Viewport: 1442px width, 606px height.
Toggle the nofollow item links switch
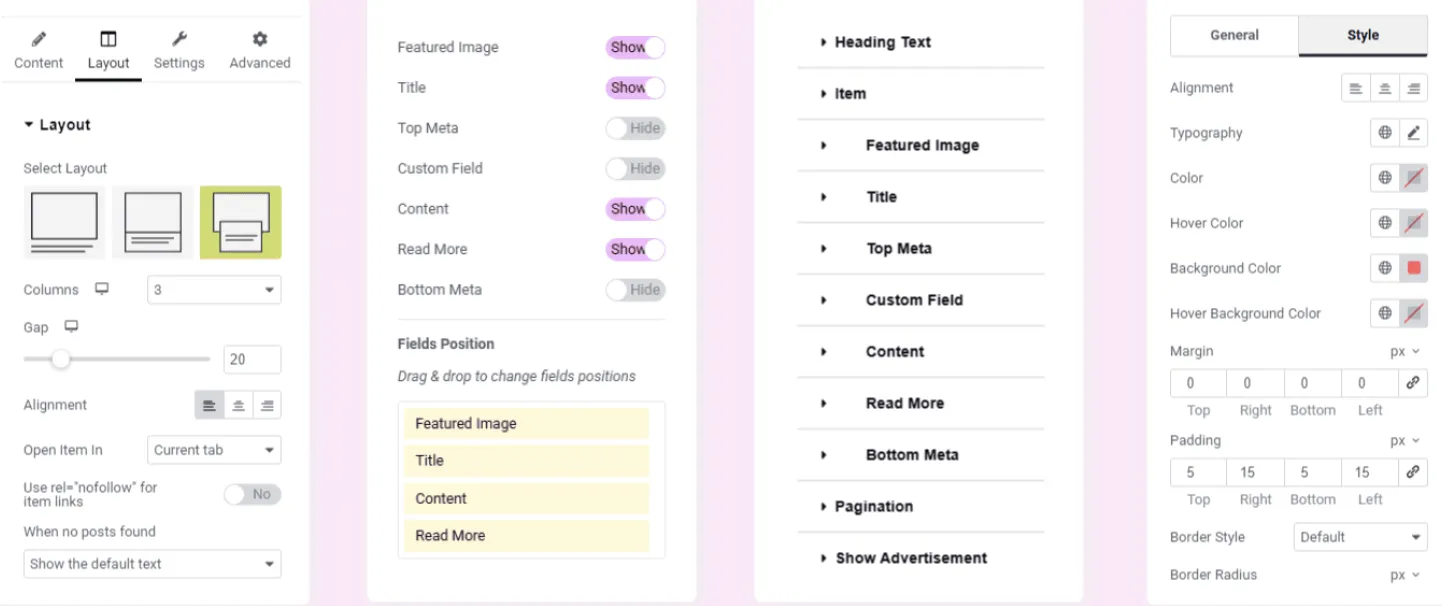[253, 494]
